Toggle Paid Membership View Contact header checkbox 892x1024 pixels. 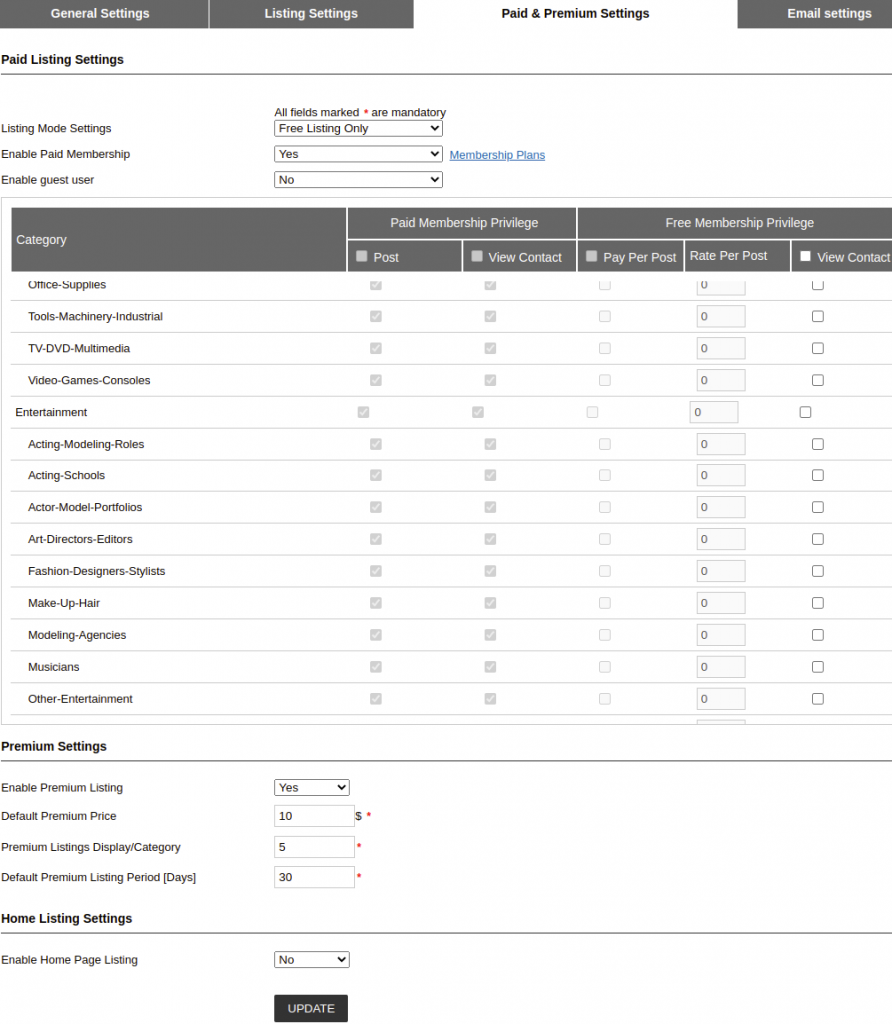477,256
